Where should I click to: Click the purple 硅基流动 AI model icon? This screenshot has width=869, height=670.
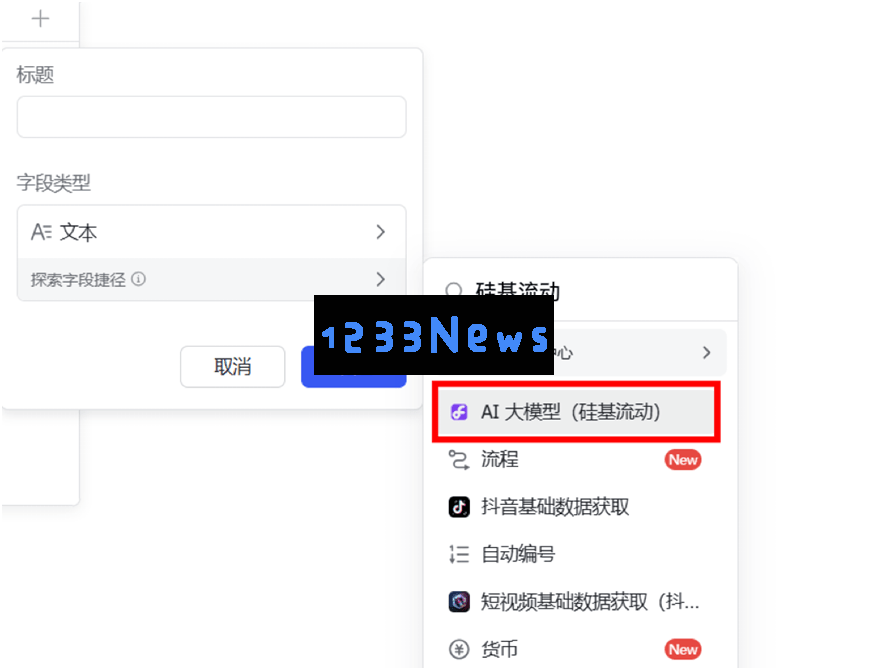[458, 412]
